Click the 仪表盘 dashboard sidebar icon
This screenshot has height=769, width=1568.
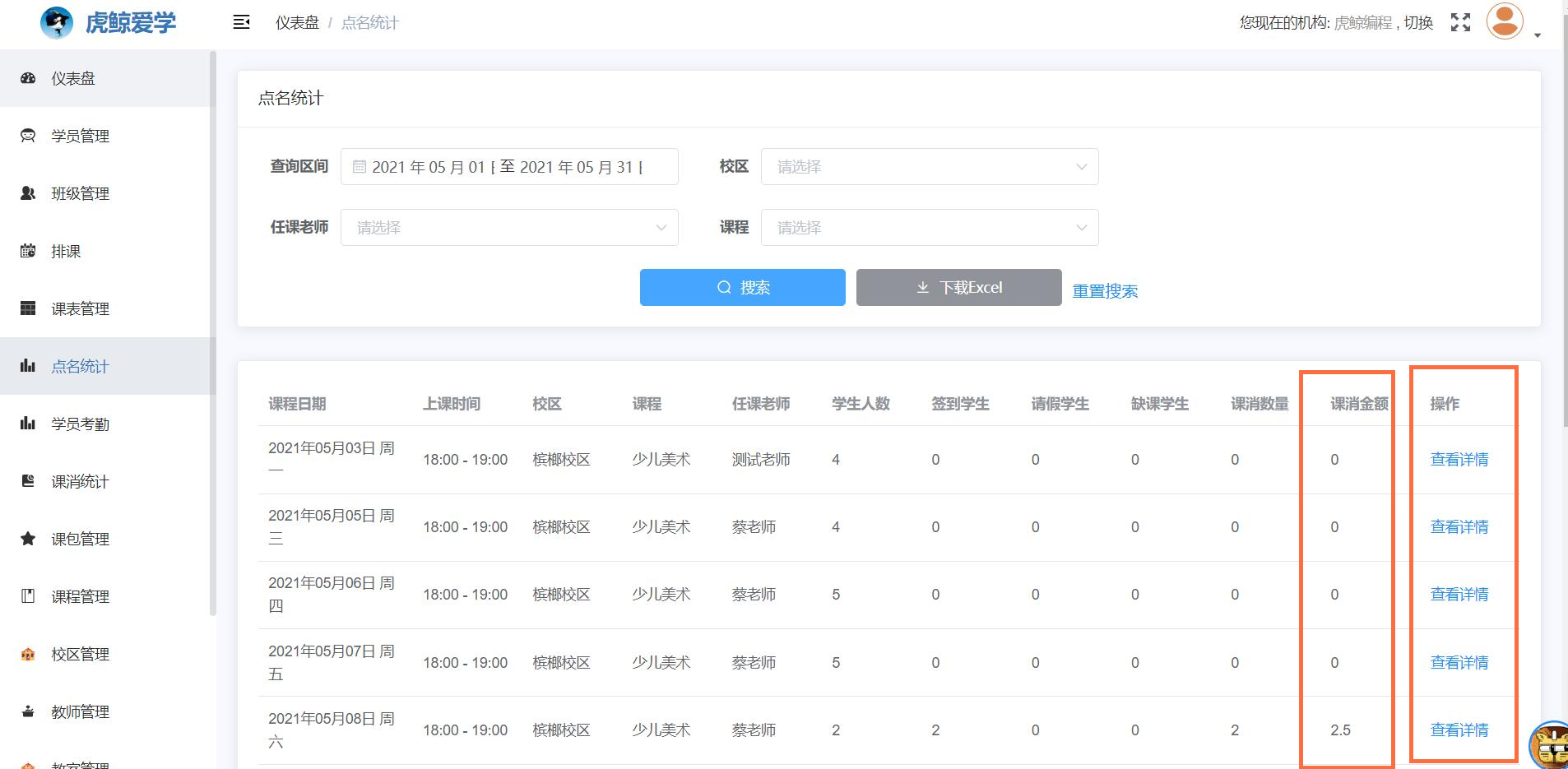pyautogui.click(x=28, y=78)
